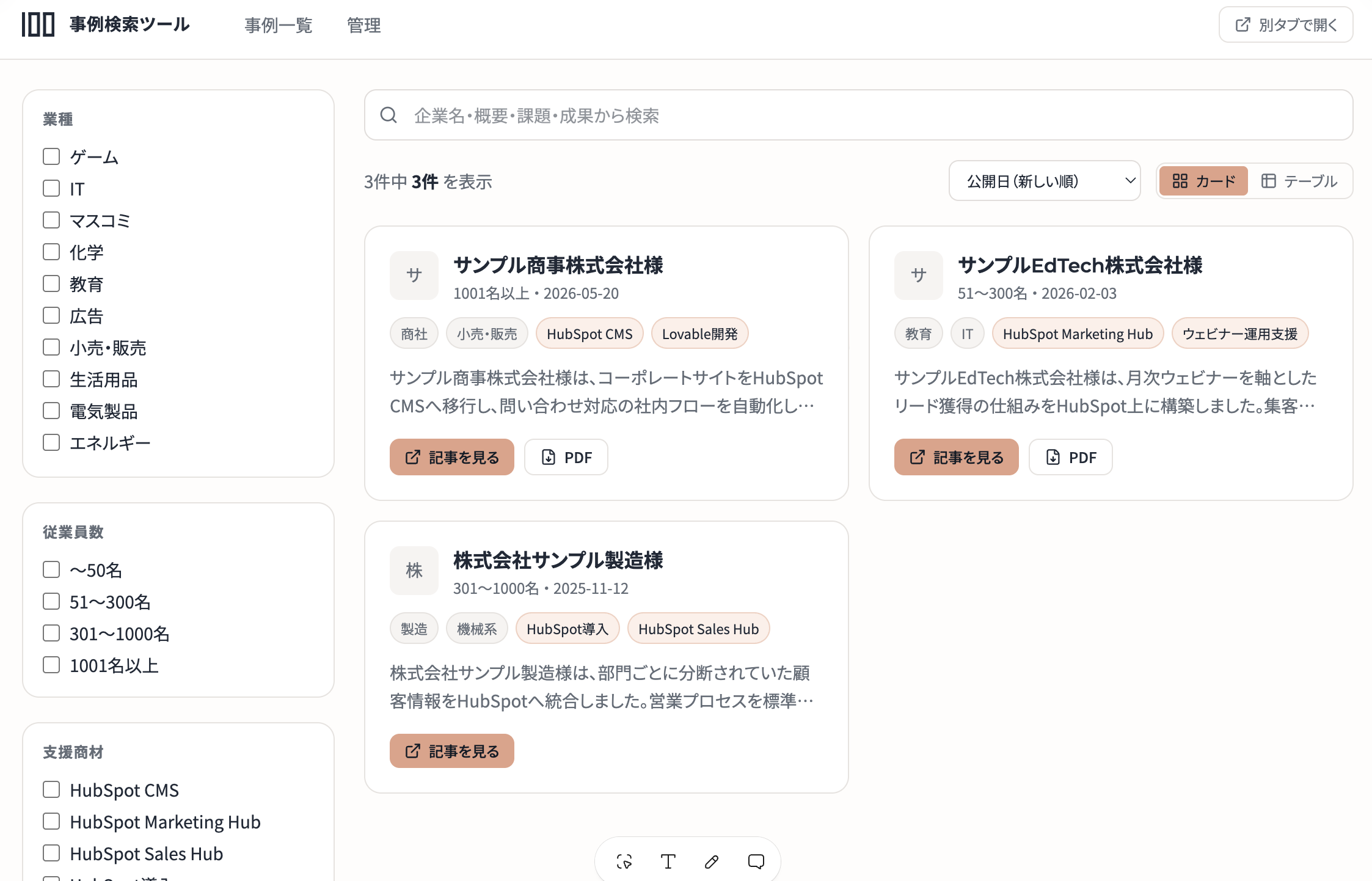Focus the 企業名・概要・課題 search field

pyautogui.click(x=859, y=115)
